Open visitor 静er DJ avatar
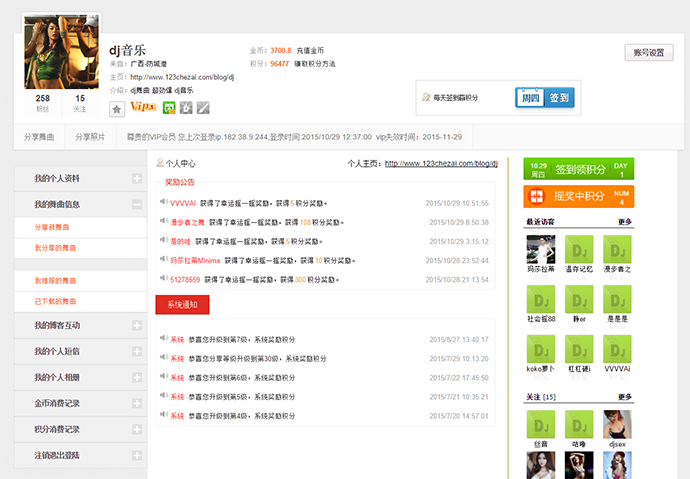 click(579, 299)
